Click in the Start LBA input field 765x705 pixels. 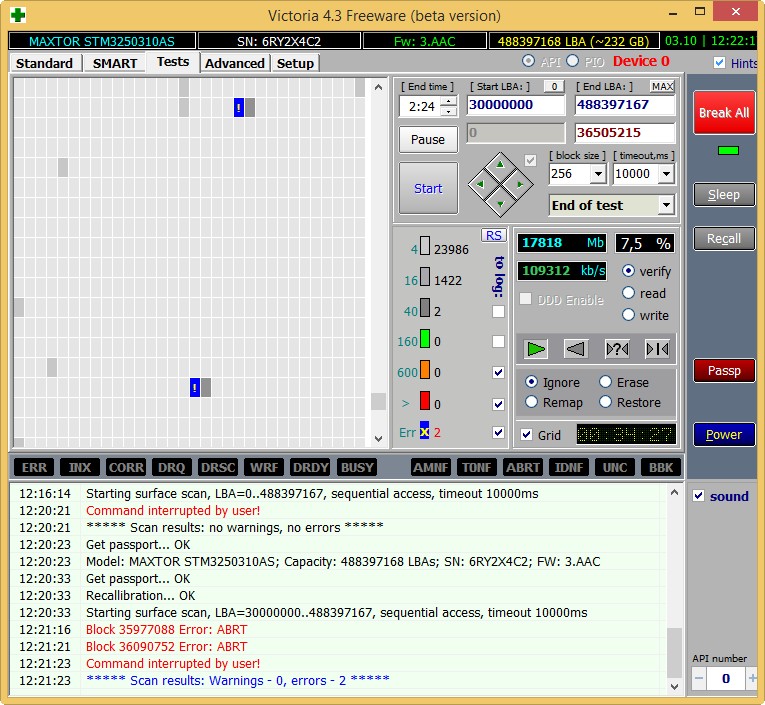click(515, 105)
